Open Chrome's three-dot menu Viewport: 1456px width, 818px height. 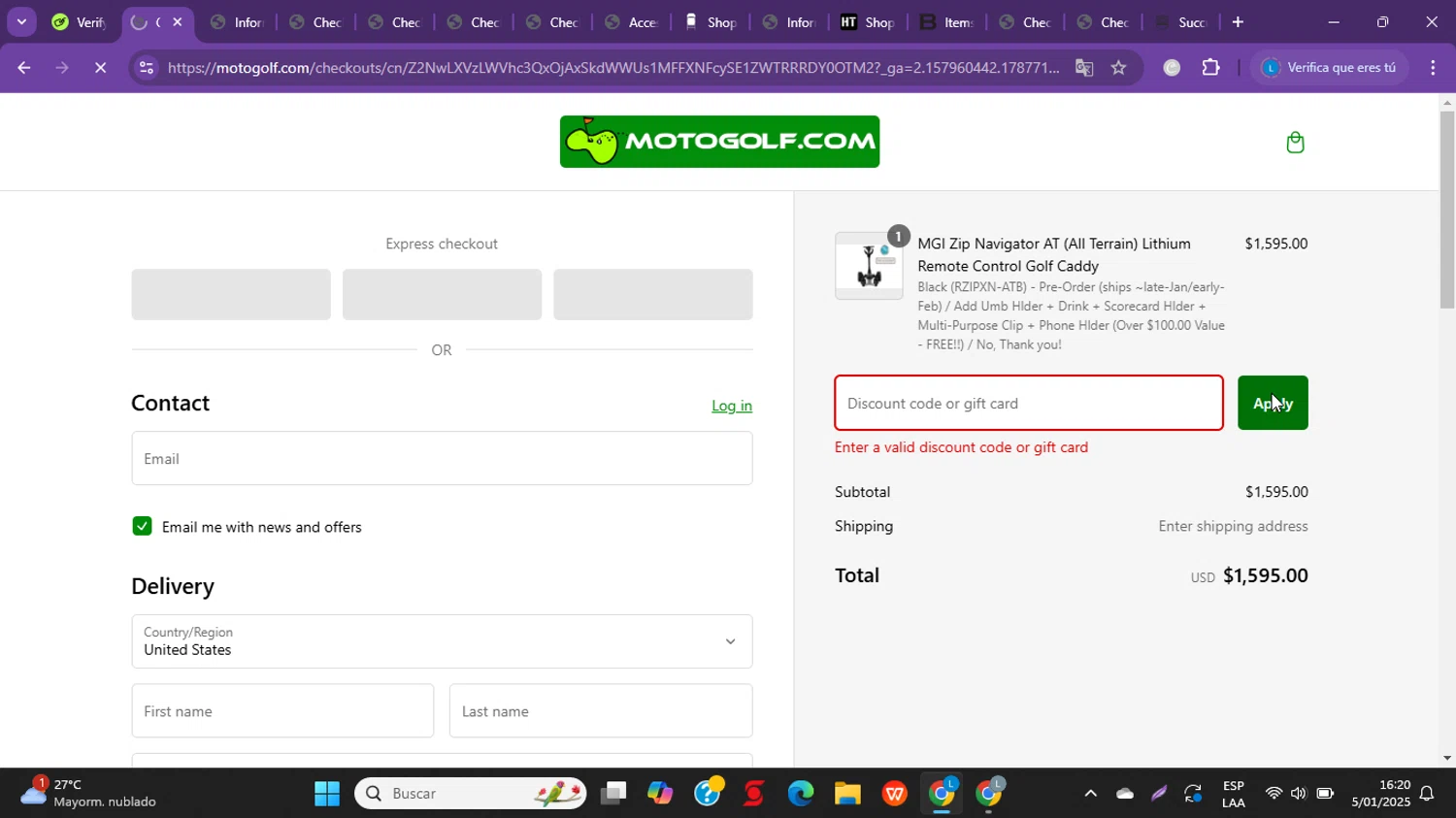click(x=1433, y=68)
